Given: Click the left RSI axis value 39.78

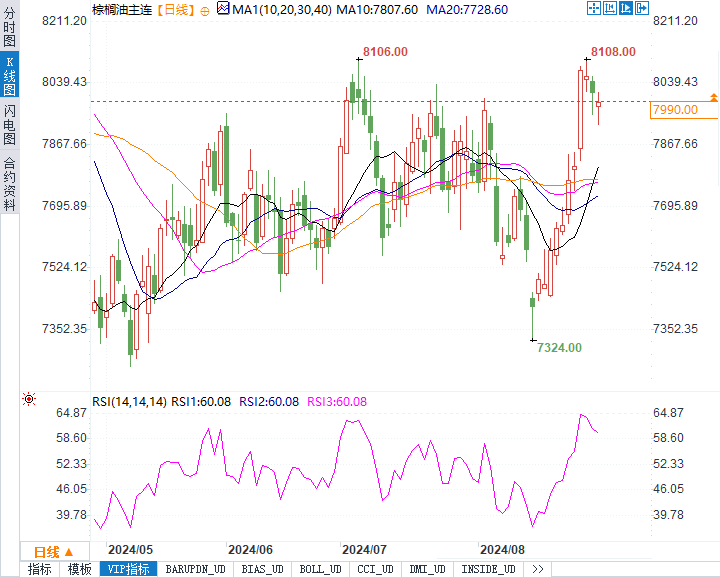Looking at the screenshot, I should click(x=72, y=515).
